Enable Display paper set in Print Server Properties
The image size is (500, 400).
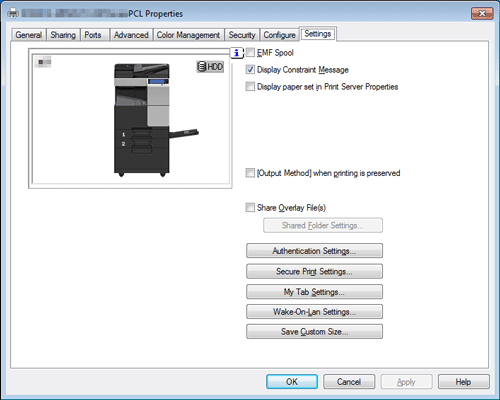(250, 86)
